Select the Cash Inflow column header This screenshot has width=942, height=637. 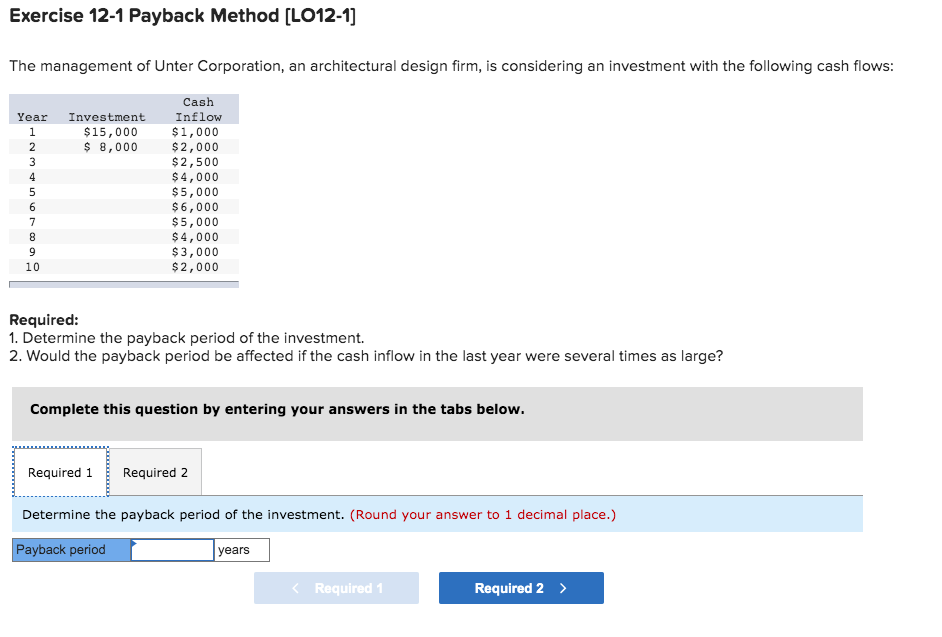tap(198, 109)
